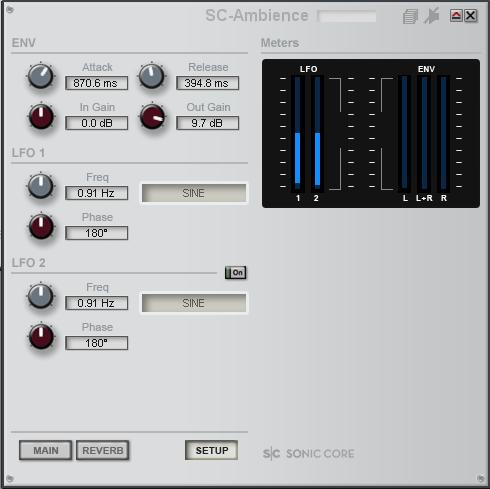
Task: Click the Attack knob
Action: 41,76
